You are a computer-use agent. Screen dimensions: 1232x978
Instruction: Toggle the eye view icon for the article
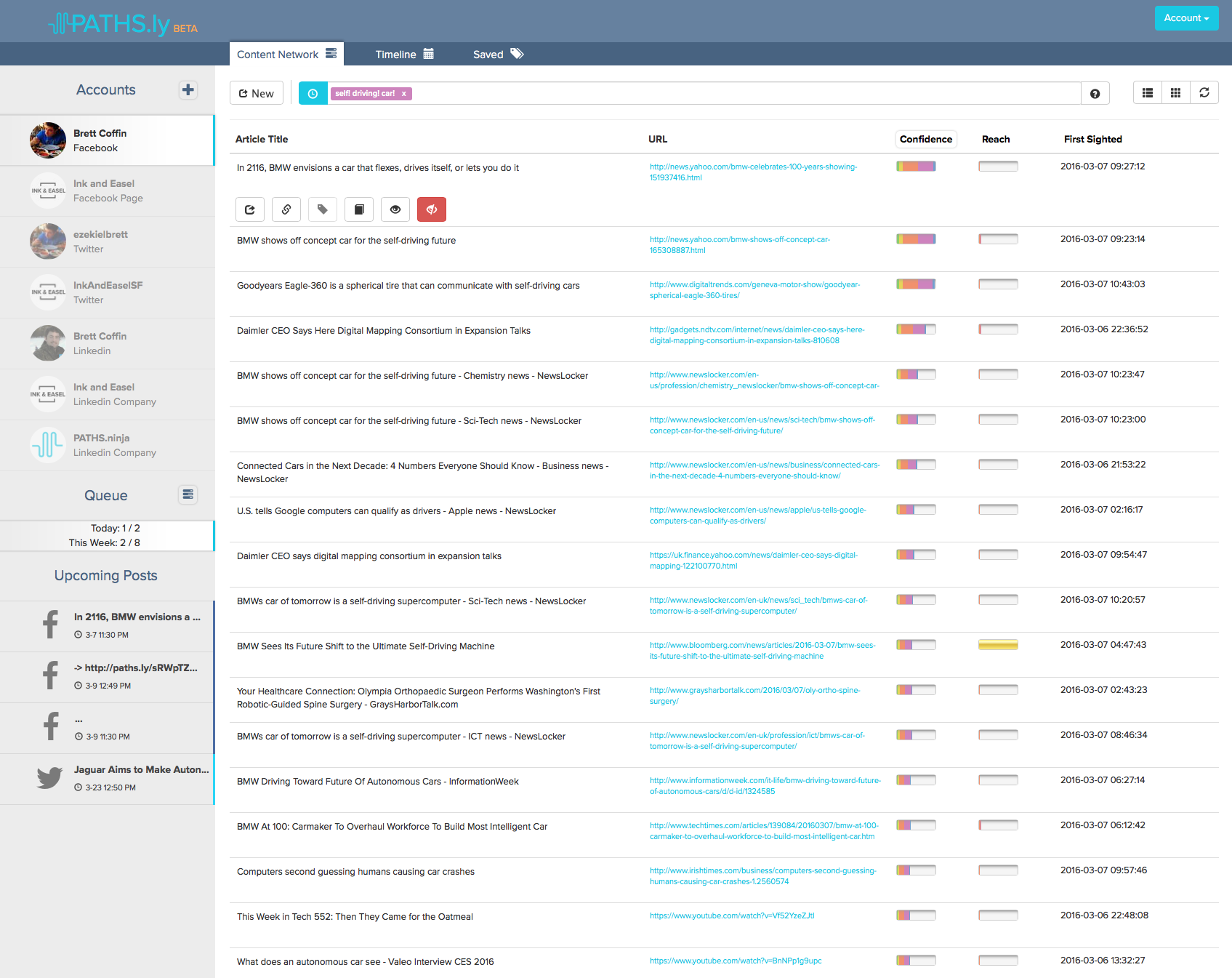[395, 209]
